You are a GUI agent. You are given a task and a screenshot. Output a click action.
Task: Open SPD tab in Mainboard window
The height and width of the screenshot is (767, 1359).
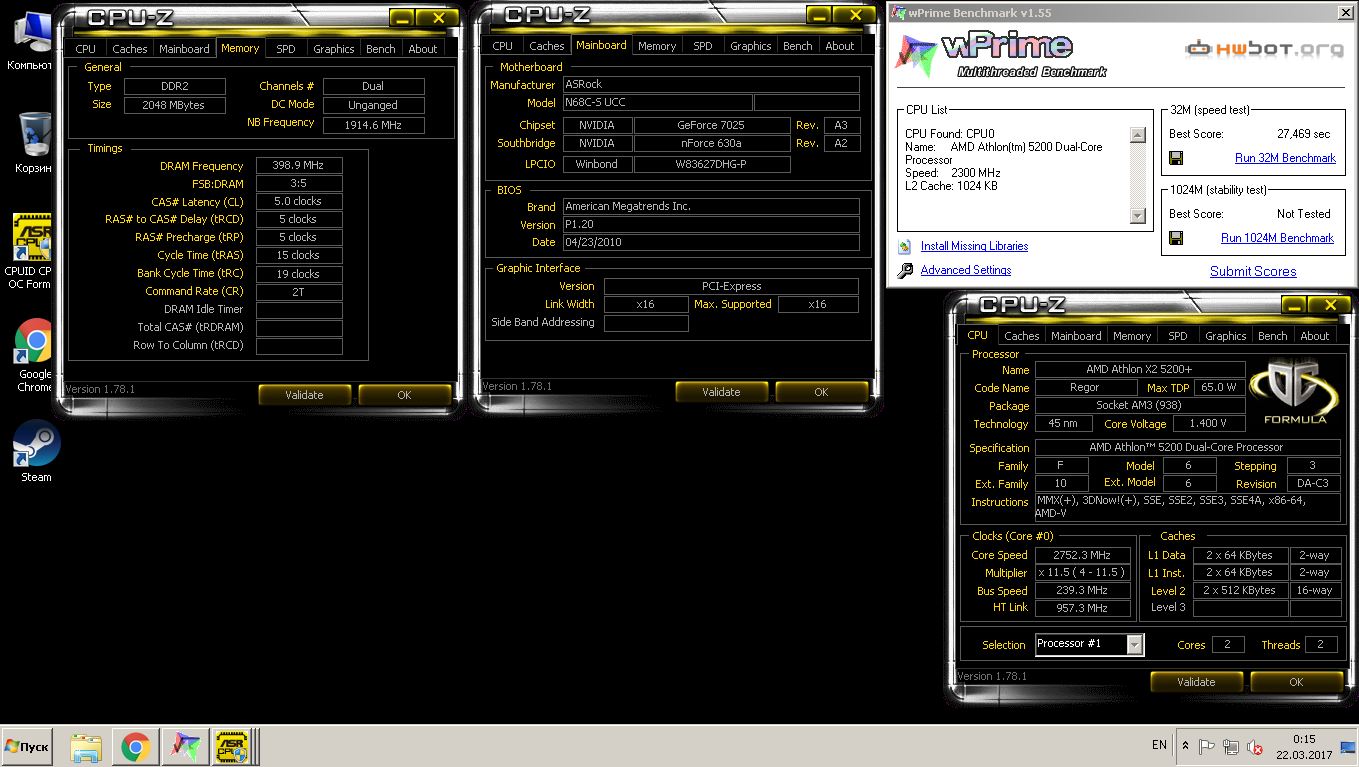703,46
